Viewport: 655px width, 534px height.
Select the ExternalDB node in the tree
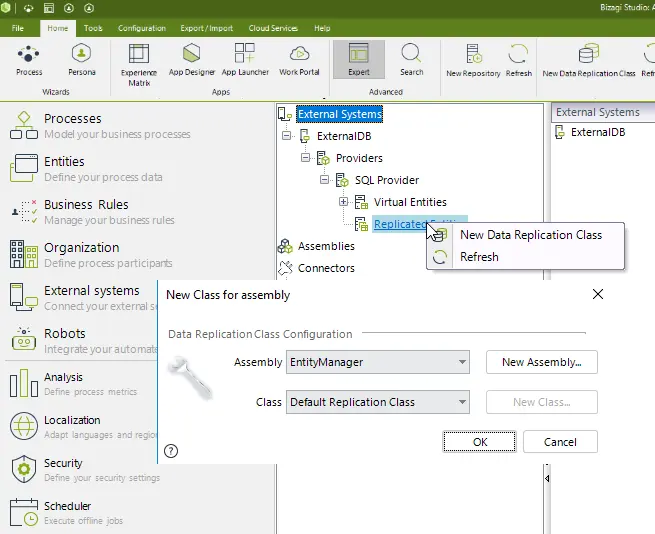tap(344, 136)
